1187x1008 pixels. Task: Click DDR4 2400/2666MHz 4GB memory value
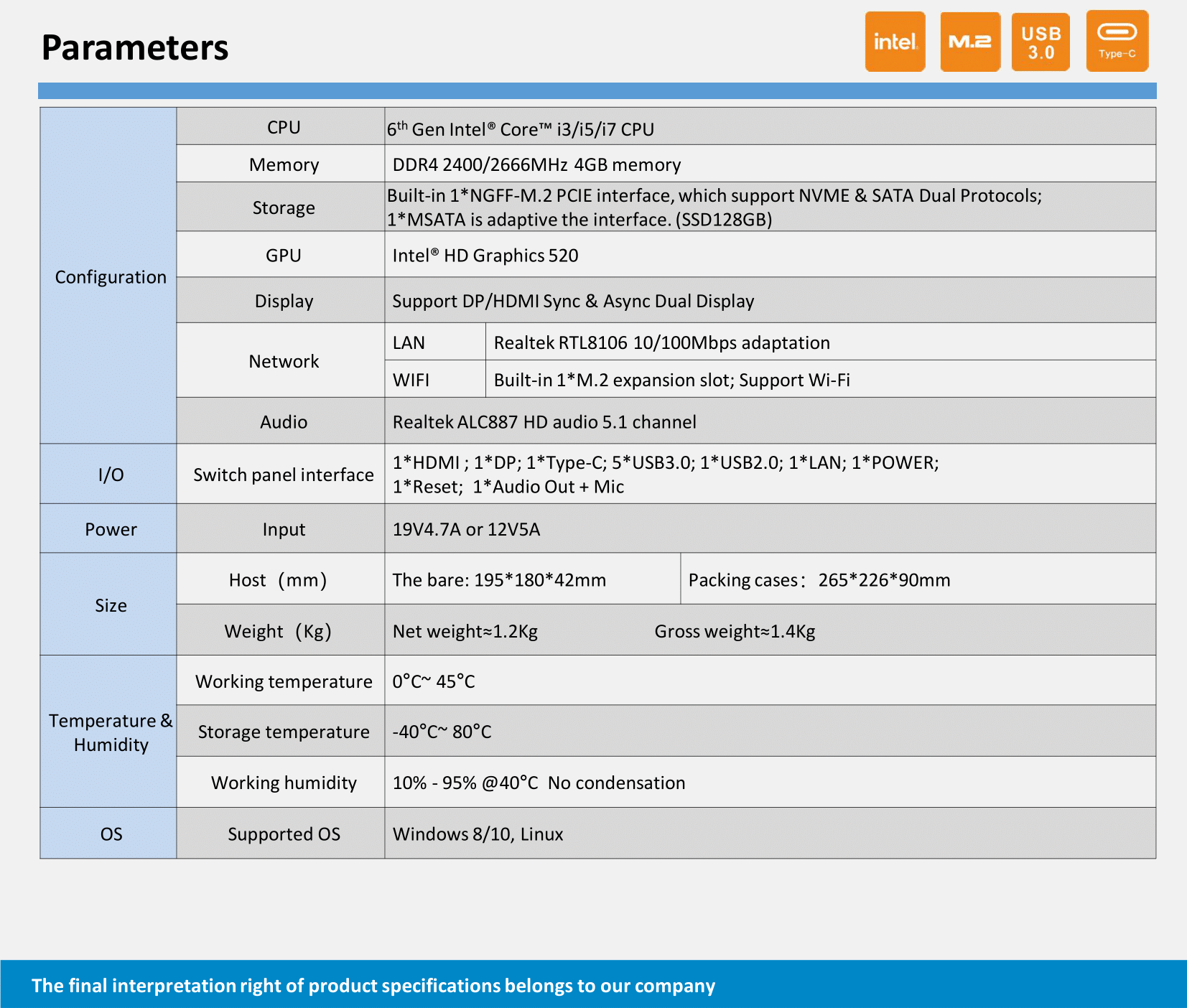point(536,164)
